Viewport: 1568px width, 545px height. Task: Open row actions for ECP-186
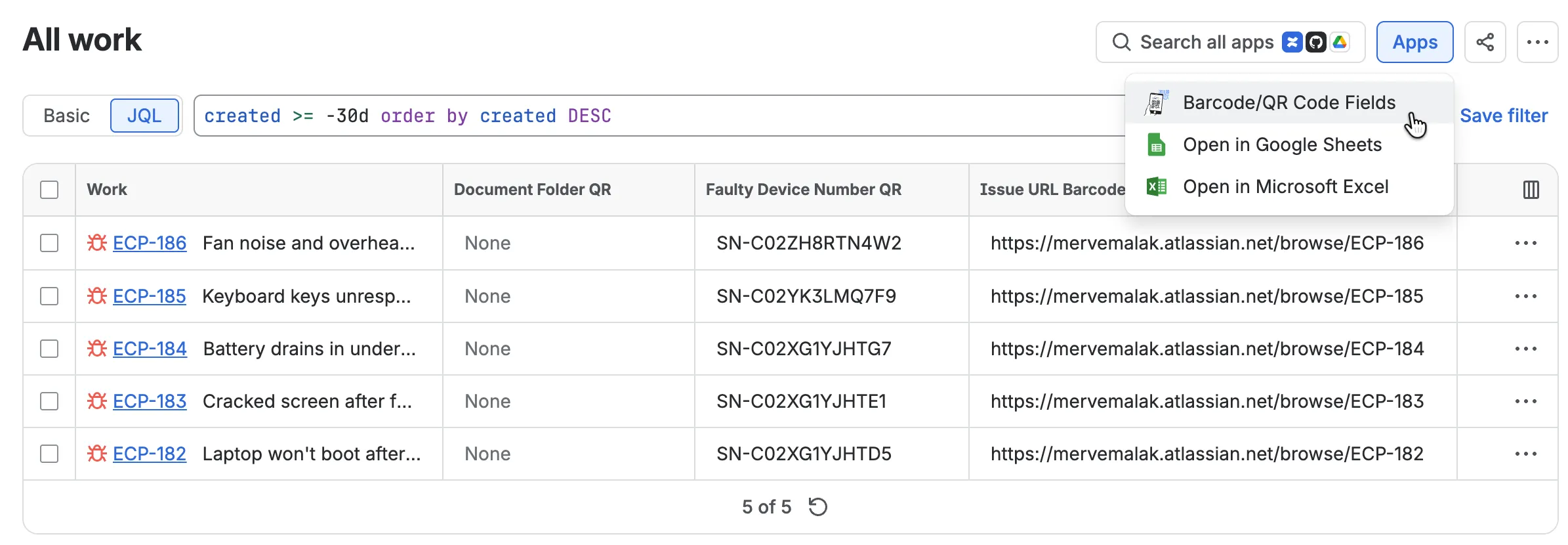click(1525, 243)
